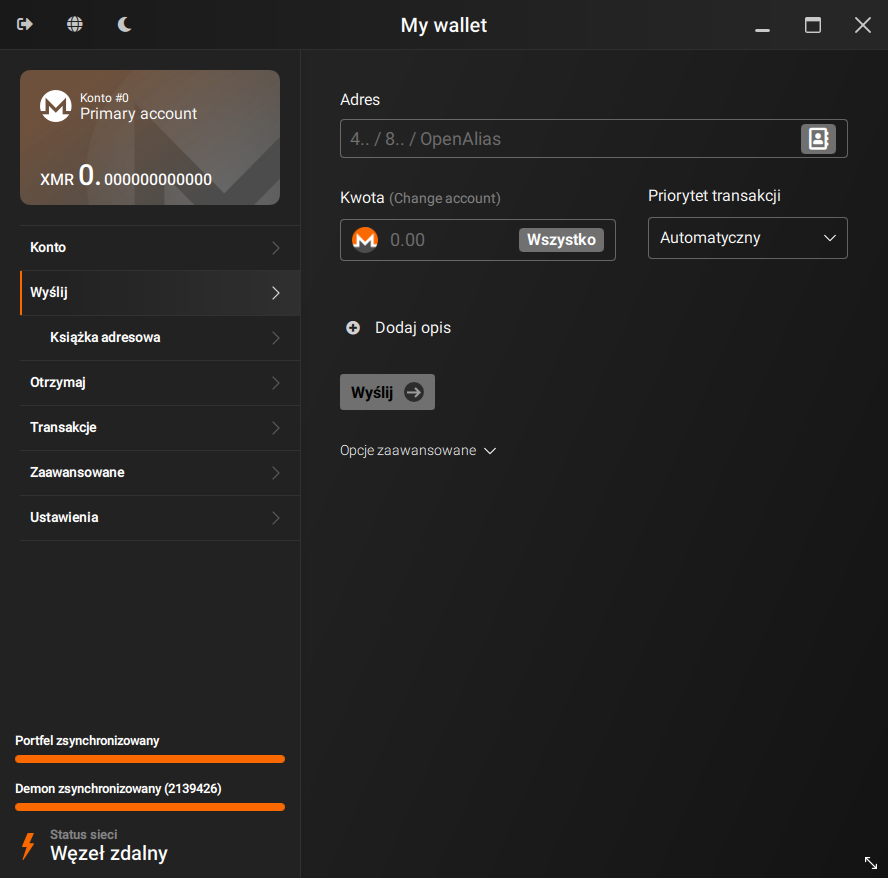Screen dimensions: 888x878
Task: Toggle dark mode with the moon icon
Action: tap(124, 24)
